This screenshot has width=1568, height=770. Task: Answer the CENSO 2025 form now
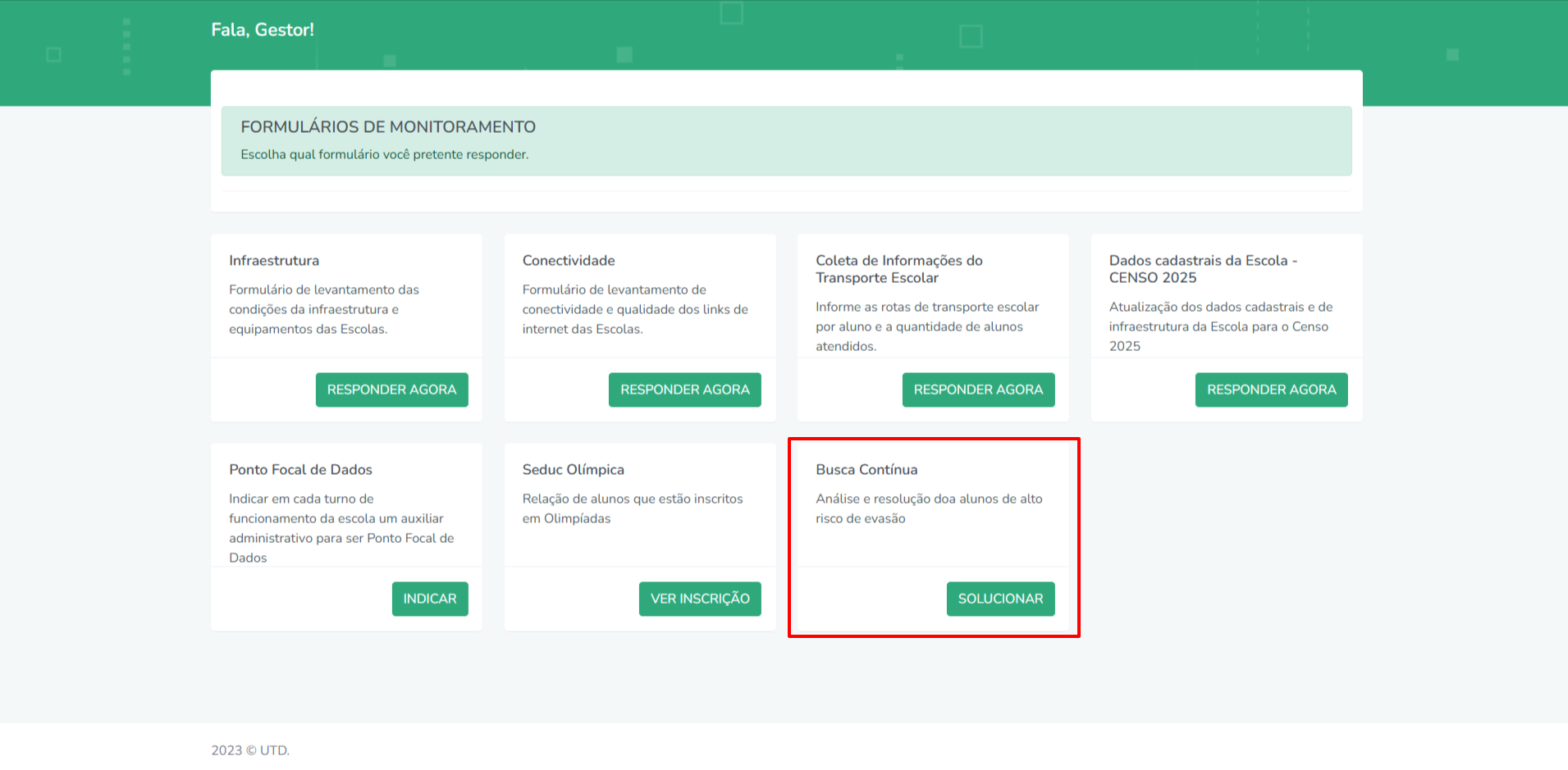[x=1271, y=390]
